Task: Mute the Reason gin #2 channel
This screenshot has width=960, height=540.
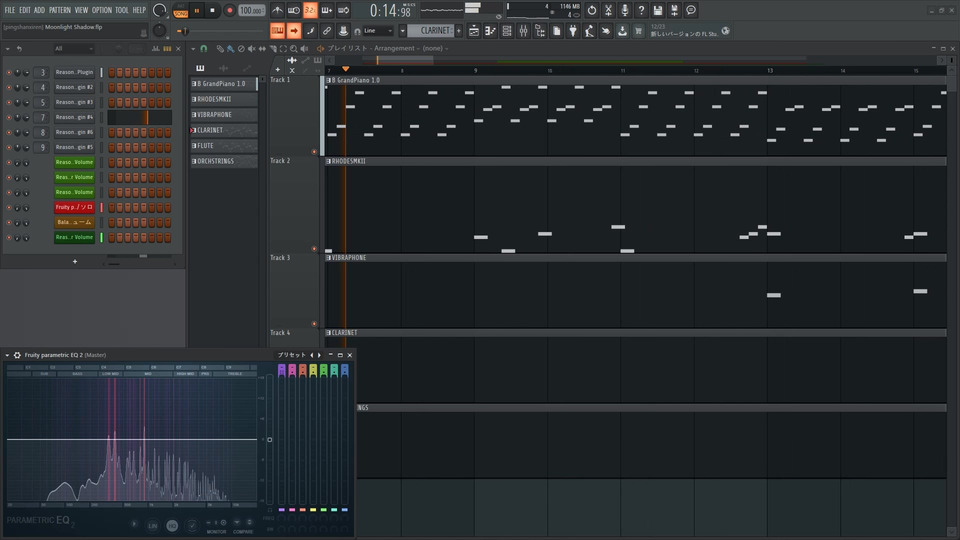Action: [x=9, y=88]
